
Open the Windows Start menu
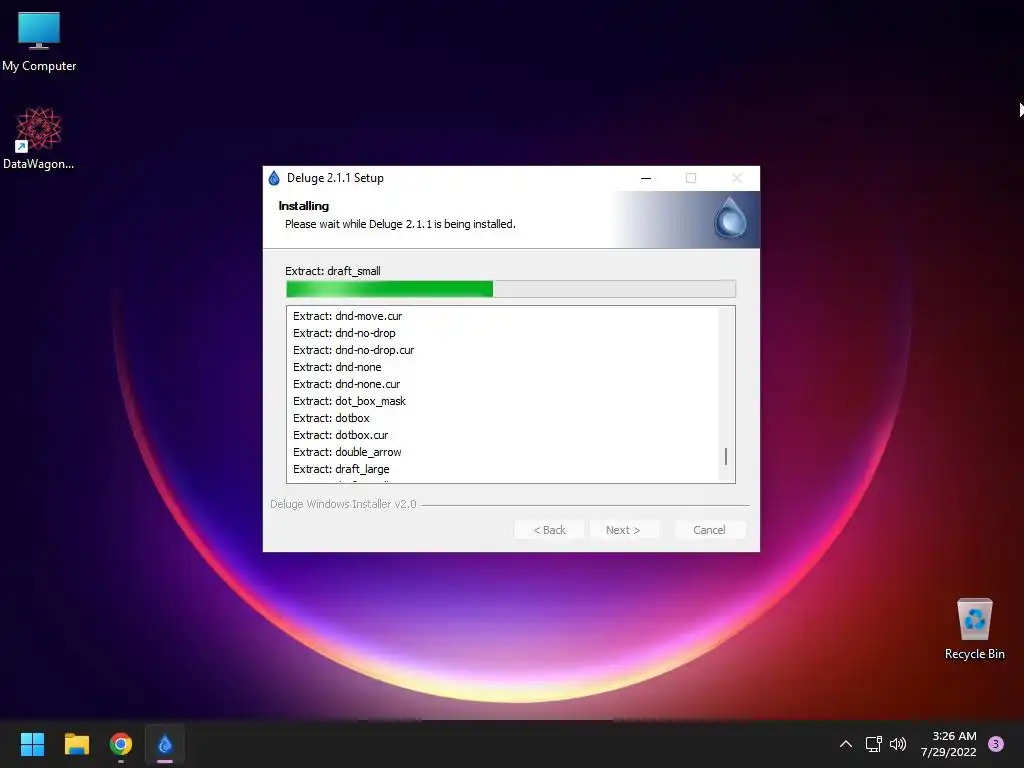tap(32, 744)
